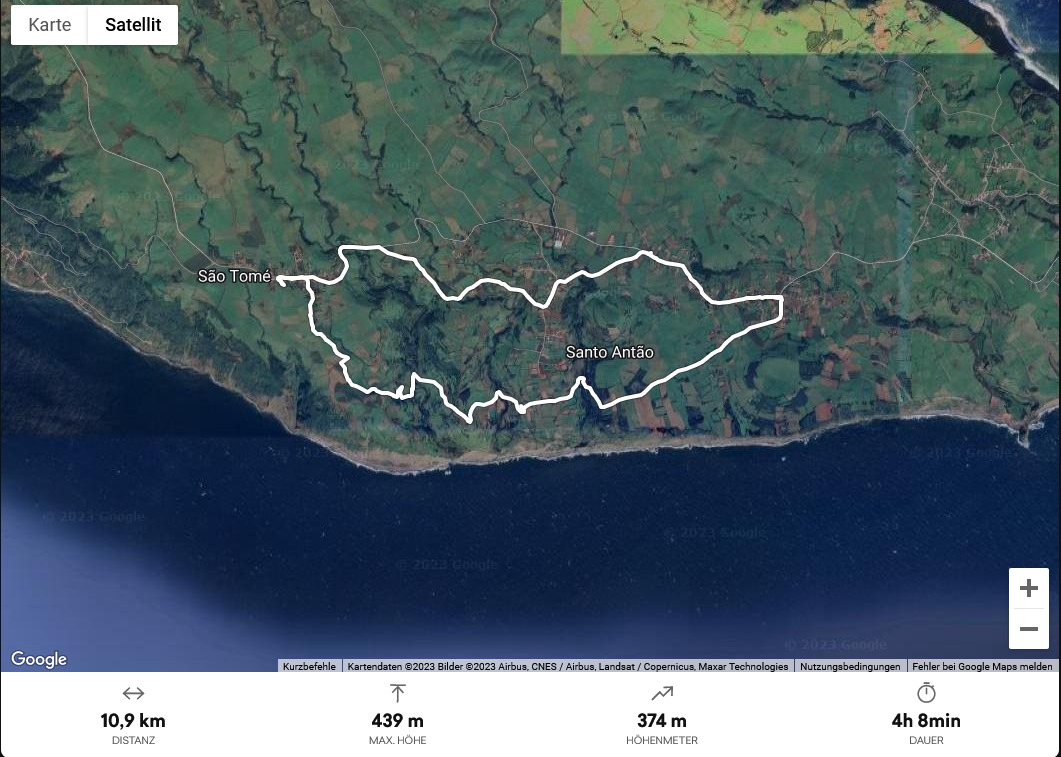Select the Satellit view tab
This screenshot has width=1061, height=757.
tap(133, 25)
